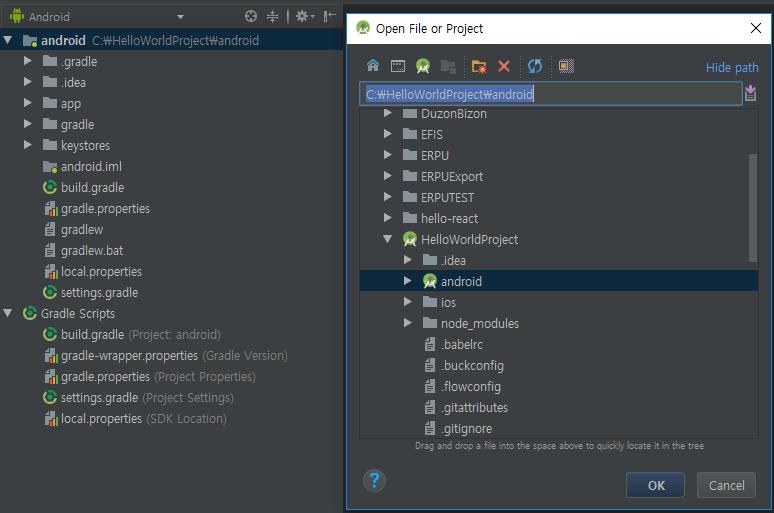This screenshot has width=774, height=513.
Task: Select gradlew.bat file
Action: click(83, 251)
